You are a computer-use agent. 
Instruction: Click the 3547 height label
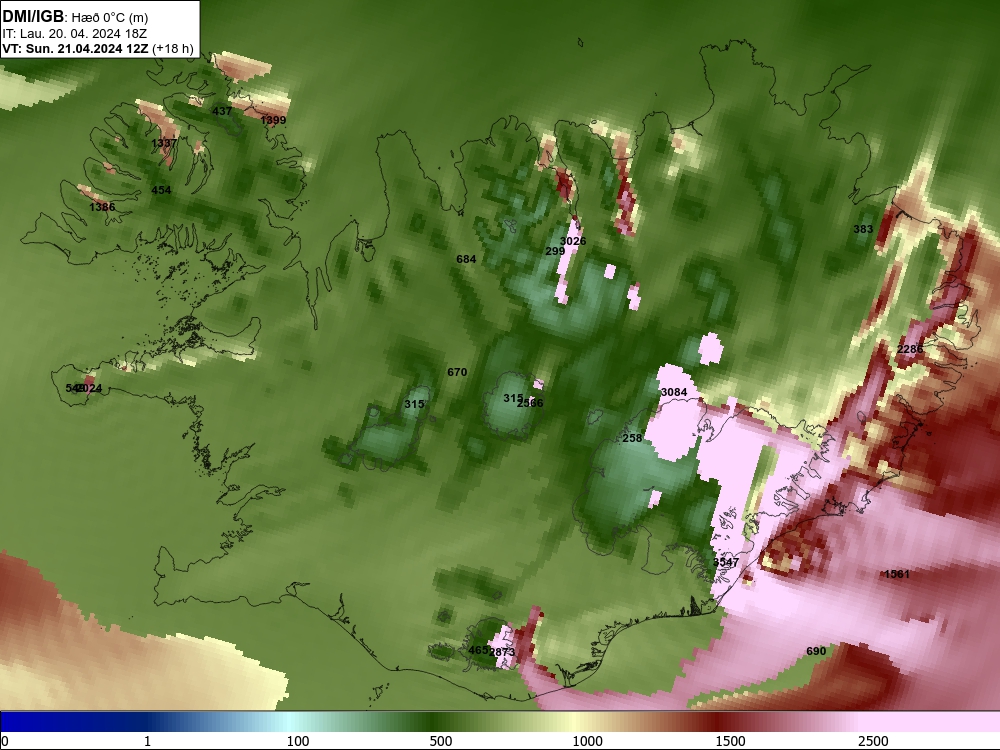[726, 562]
